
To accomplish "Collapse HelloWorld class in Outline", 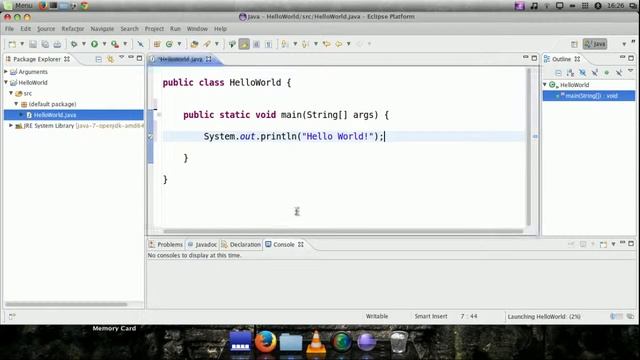I will pos(545,84).
